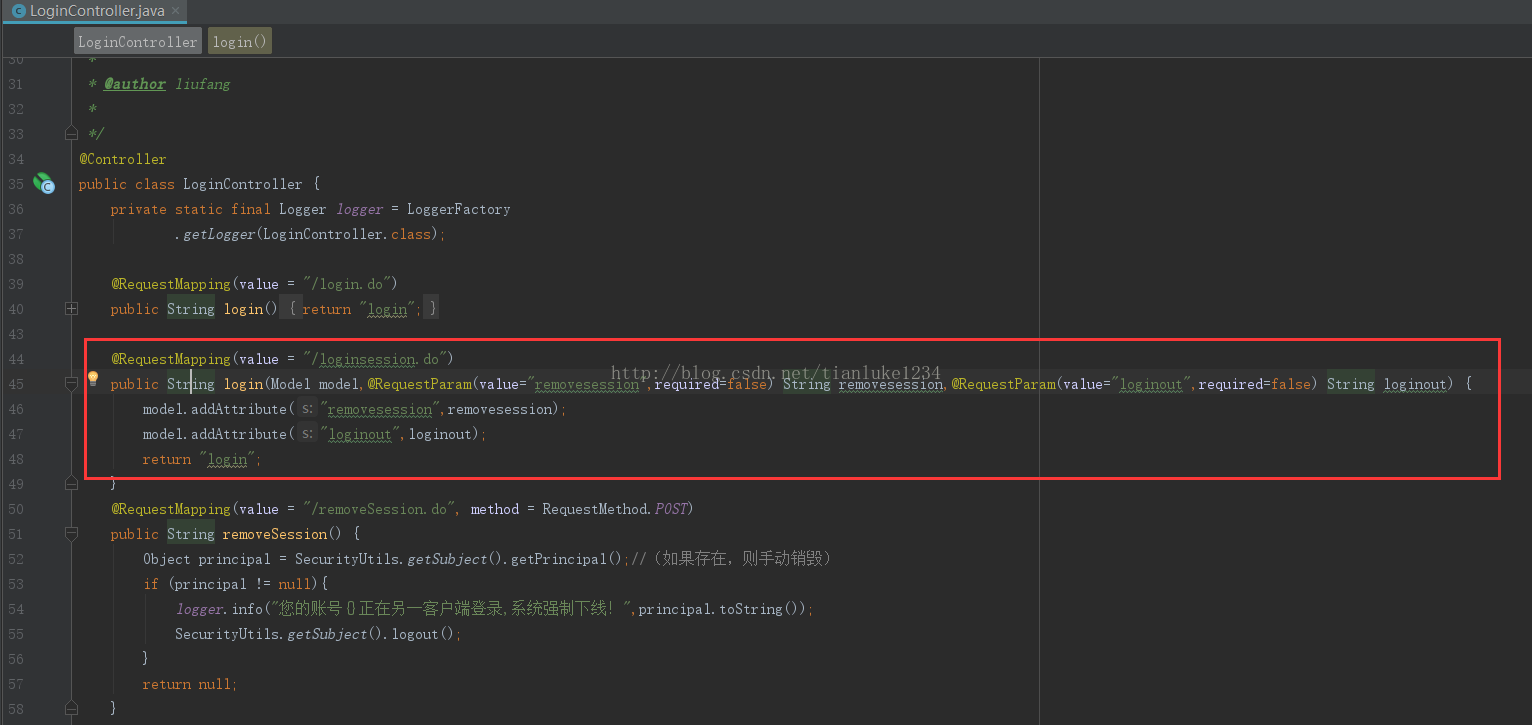Viewport: 1532px width, 725px height.
Task: Click the s: parameter hint on line 46
Action: pyautogui.click(x=308, y=409)
